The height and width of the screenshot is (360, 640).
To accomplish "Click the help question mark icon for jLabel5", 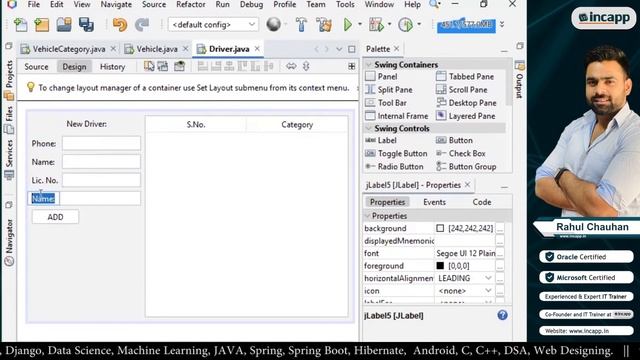I will tap(502, 315).
